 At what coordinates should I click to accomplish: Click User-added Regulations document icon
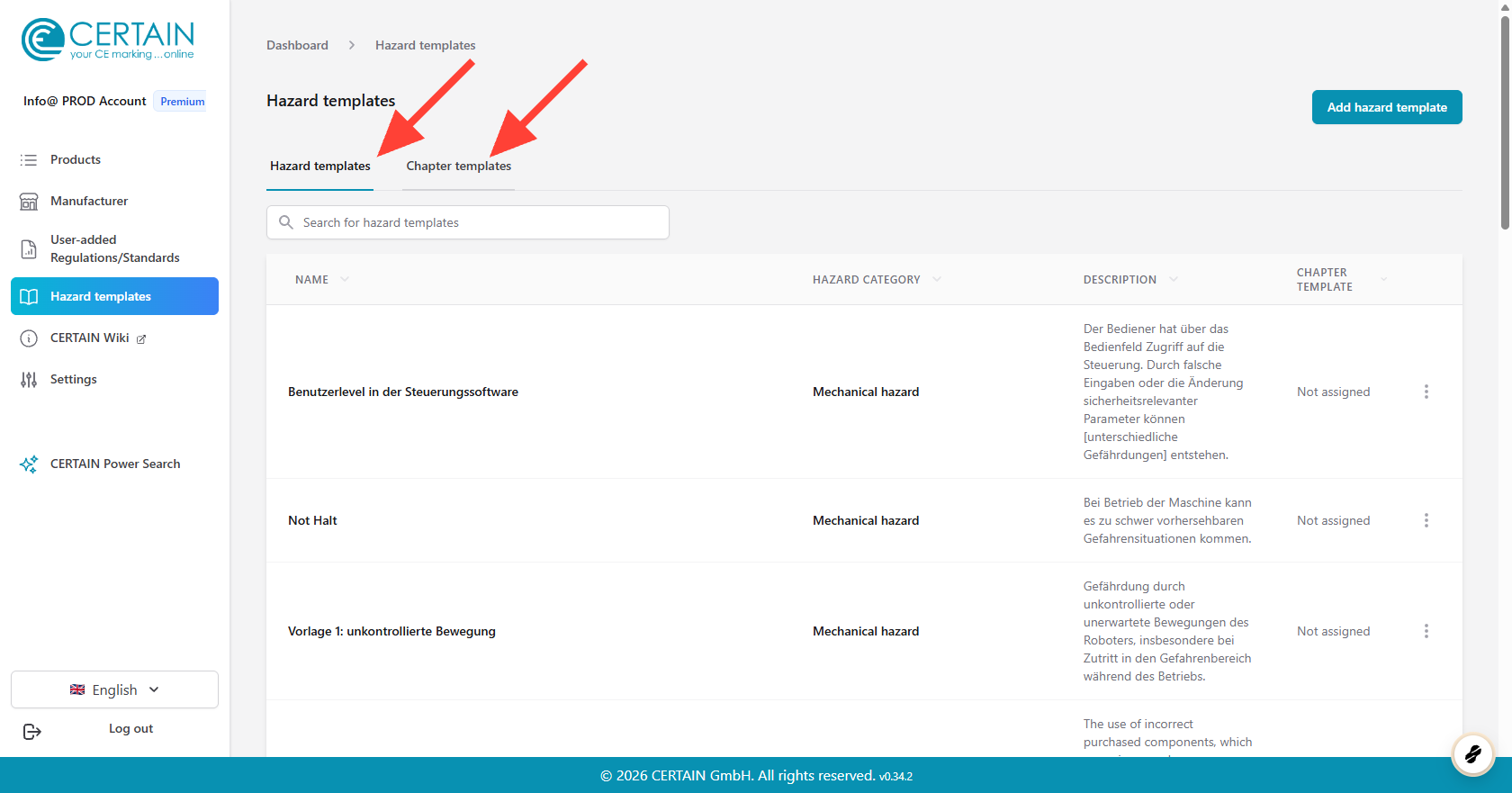click(29, 248)
